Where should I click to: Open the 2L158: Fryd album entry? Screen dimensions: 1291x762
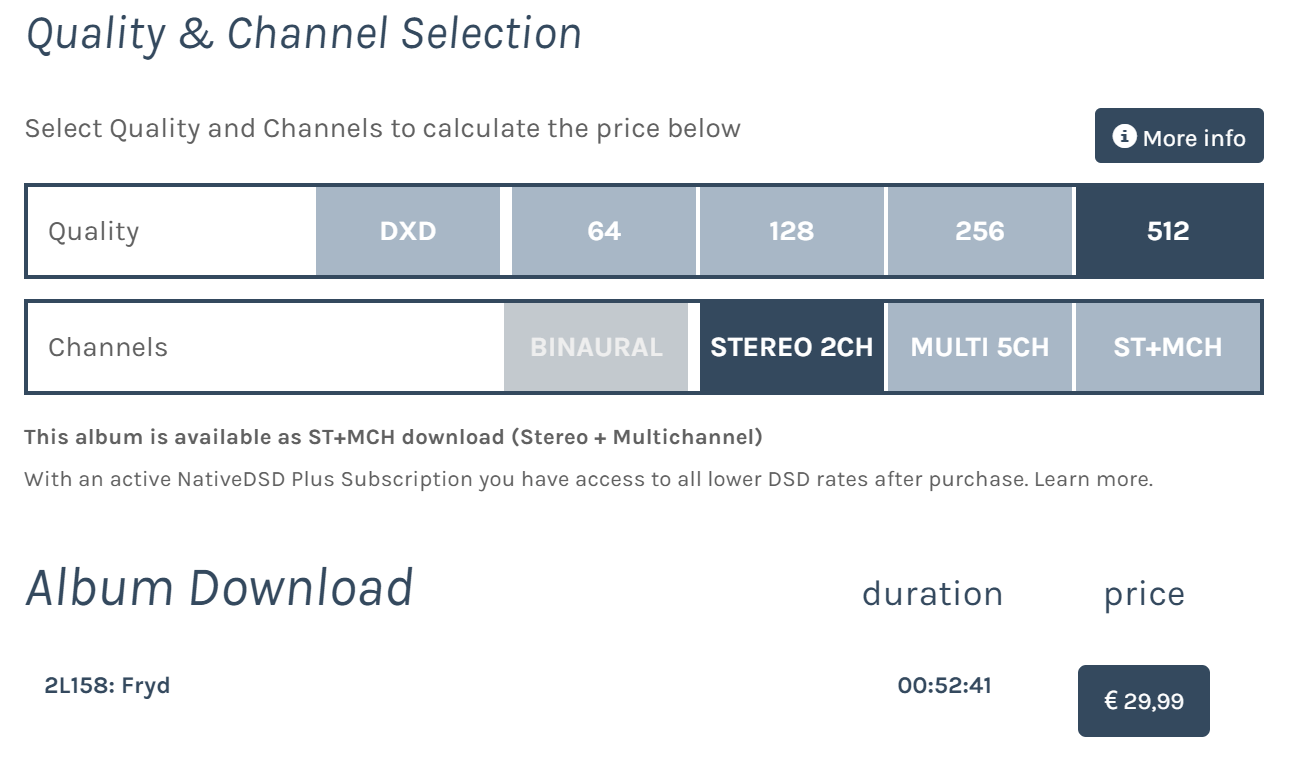(x=108, y=686)
